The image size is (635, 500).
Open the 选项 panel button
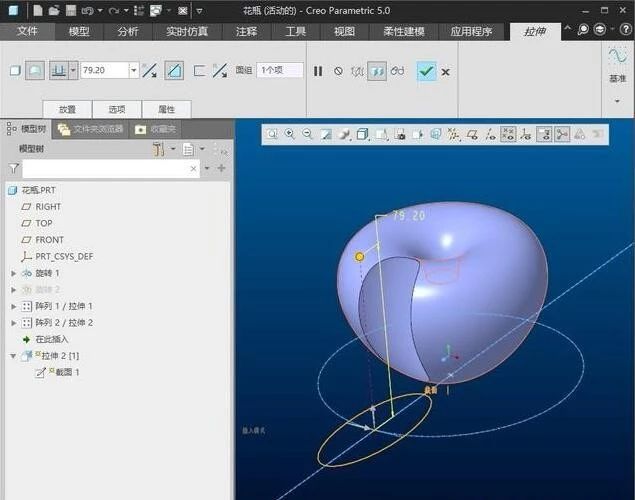pos(116,109)
